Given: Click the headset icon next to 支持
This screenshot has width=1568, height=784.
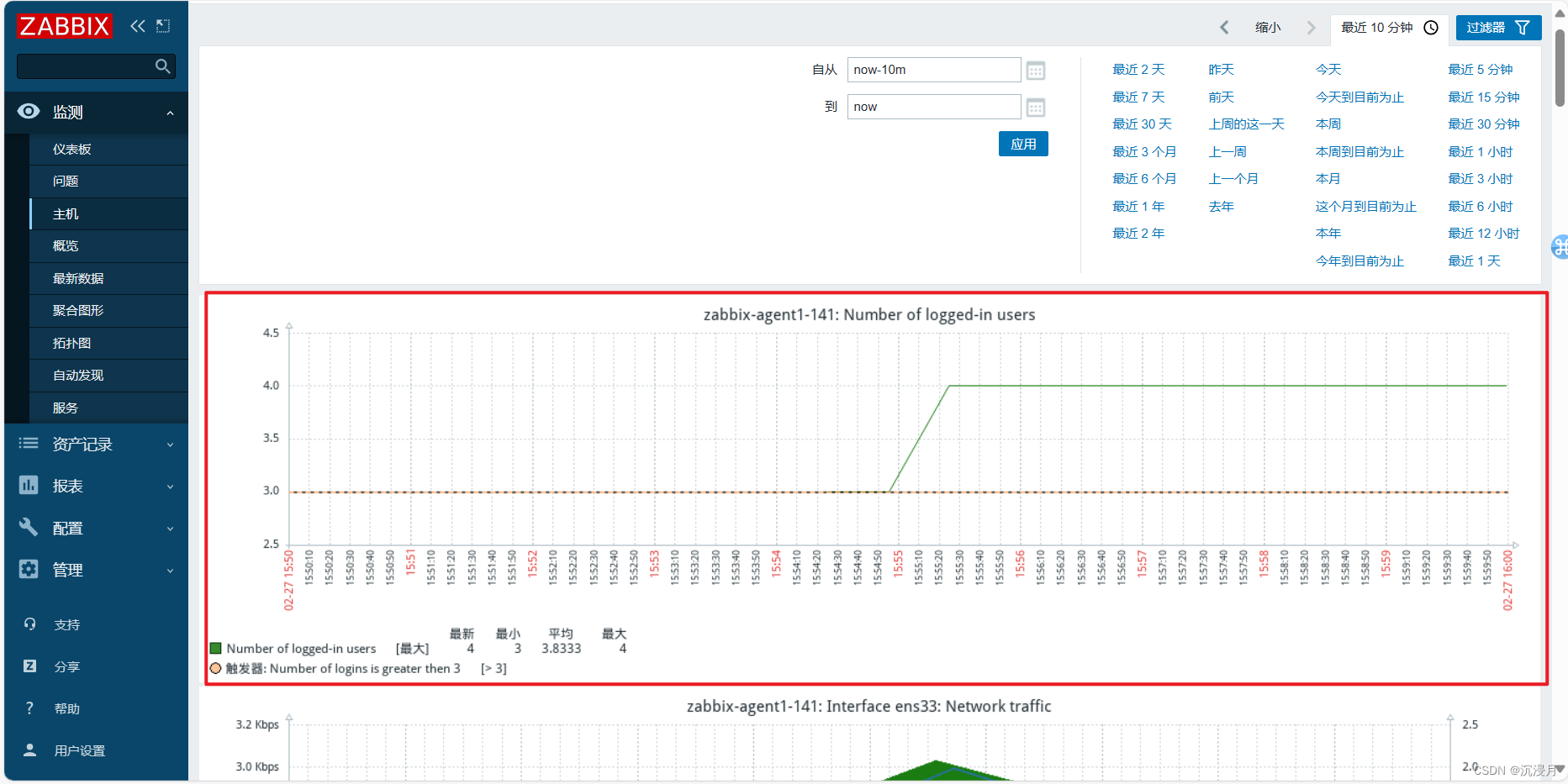Looking at the screenshot, I should [x=29, y=624].
